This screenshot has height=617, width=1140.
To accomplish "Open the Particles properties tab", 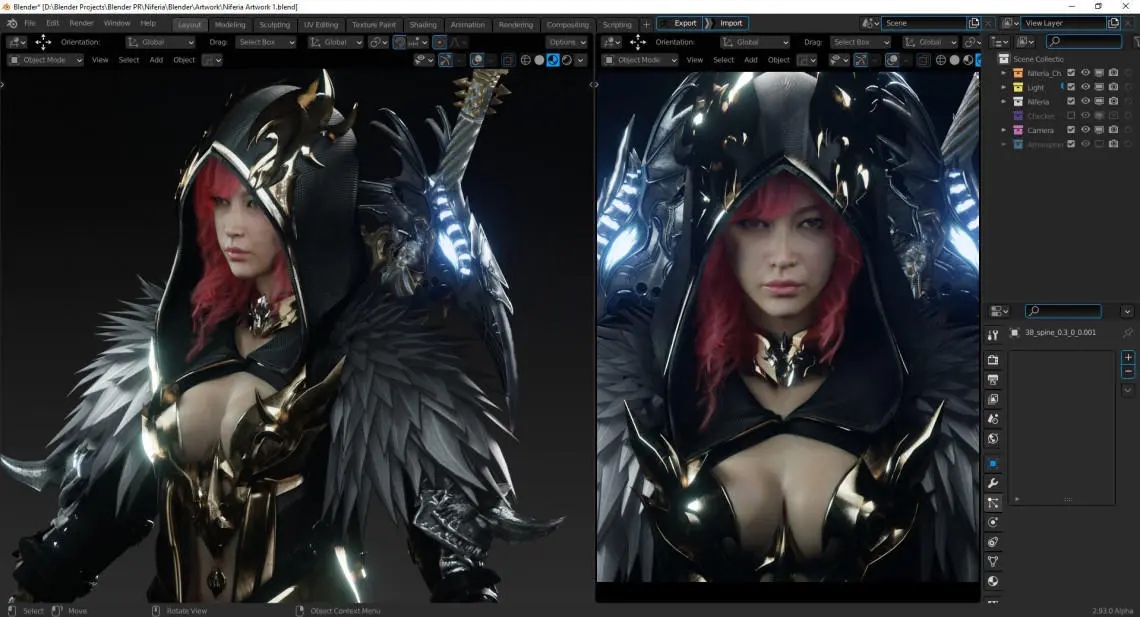I will coord(992,502).
